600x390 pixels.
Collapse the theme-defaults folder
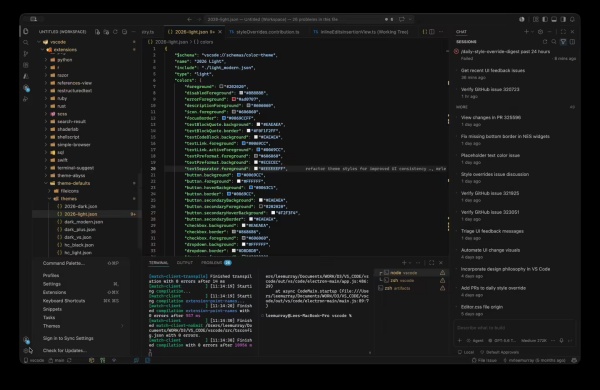(46, 183)
